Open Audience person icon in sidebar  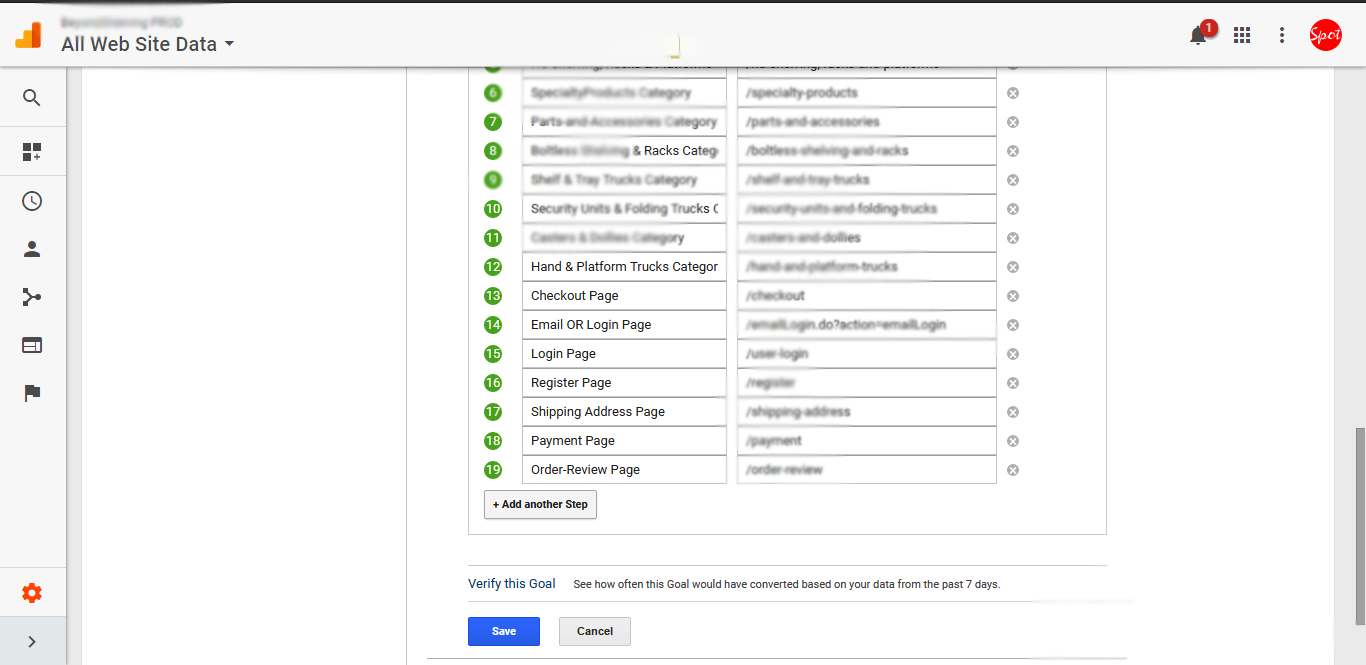click(32, 249)
